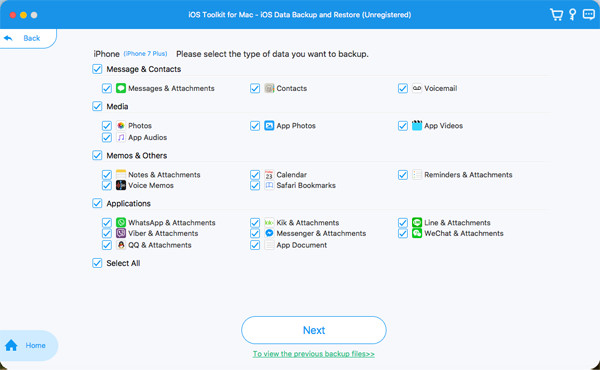Viewport: 600px width, 370px height.
Task: Click the Calendar 23 icon
Action: 269,174
